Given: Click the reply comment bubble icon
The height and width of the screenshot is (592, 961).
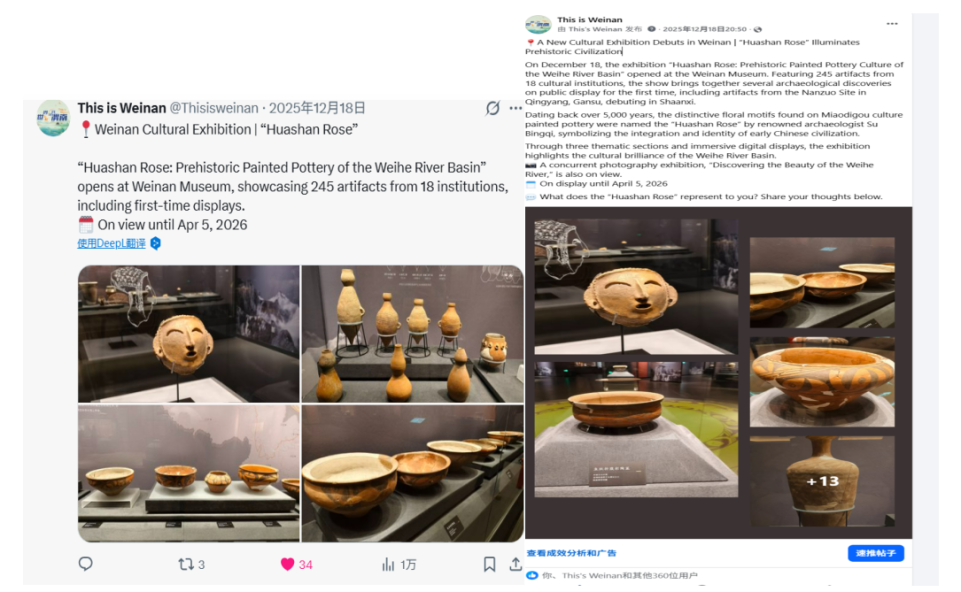Looking at the screenshot, I should coord(86,564).
